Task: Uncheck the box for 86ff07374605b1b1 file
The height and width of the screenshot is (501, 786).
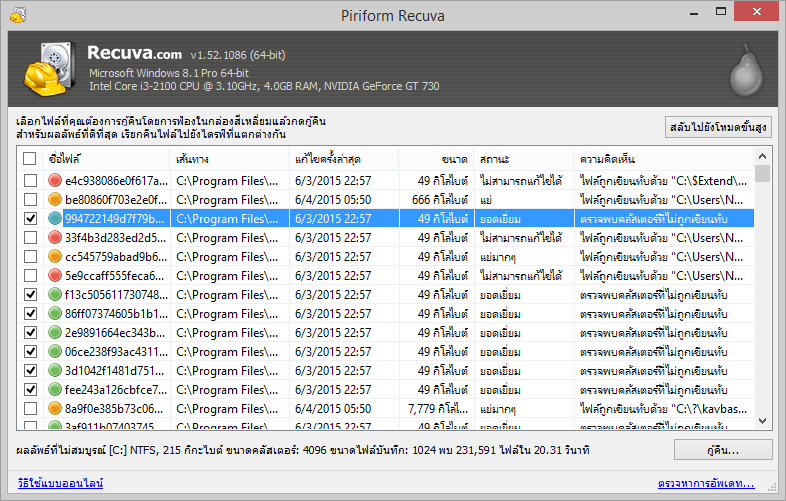Action: (31, 314)
